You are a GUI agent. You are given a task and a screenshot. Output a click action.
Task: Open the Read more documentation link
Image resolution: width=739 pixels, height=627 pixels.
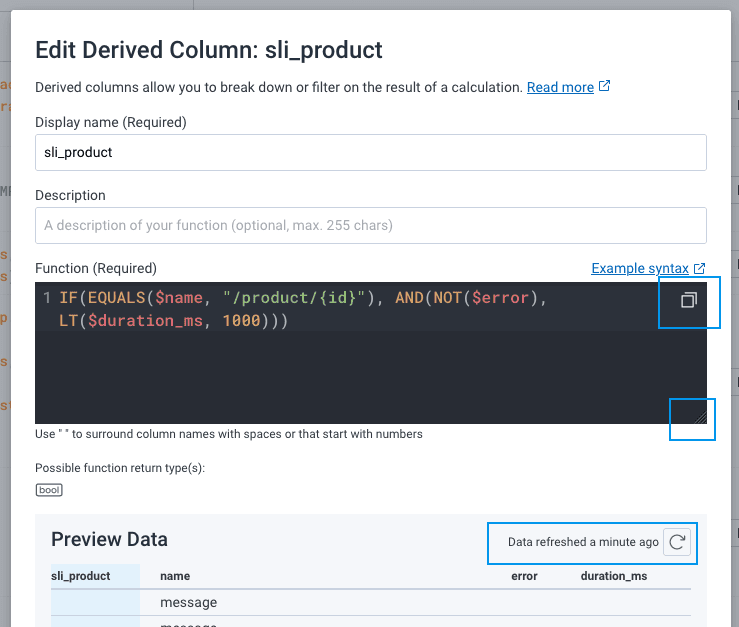[560, 87]
